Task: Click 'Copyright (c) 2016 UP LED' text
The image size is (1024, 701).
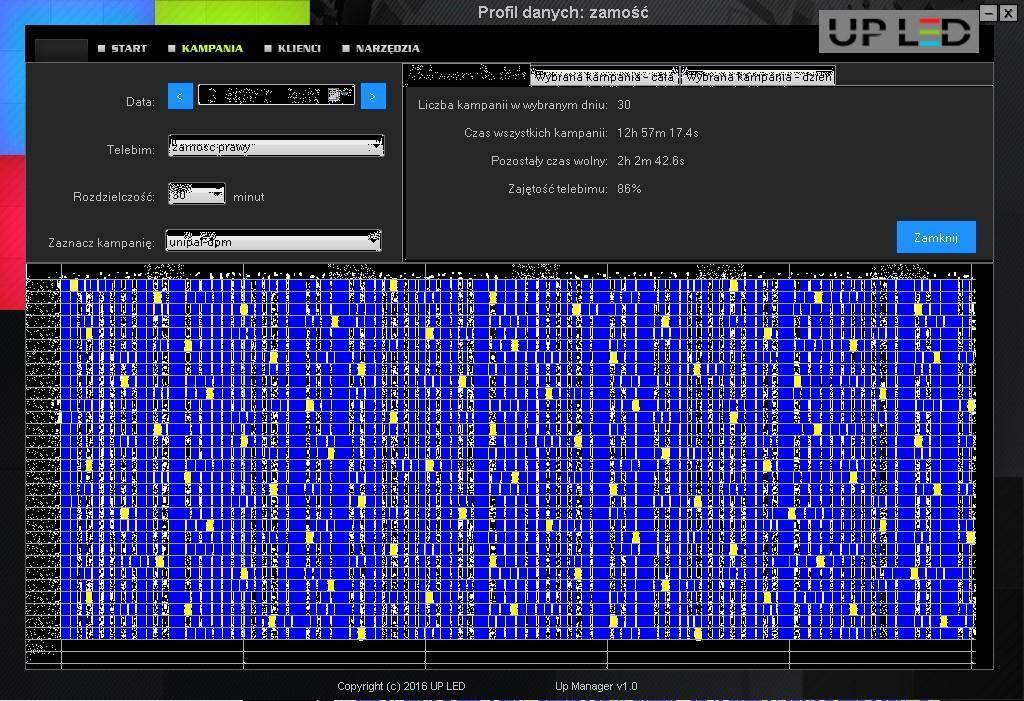Action: point(401,686)
